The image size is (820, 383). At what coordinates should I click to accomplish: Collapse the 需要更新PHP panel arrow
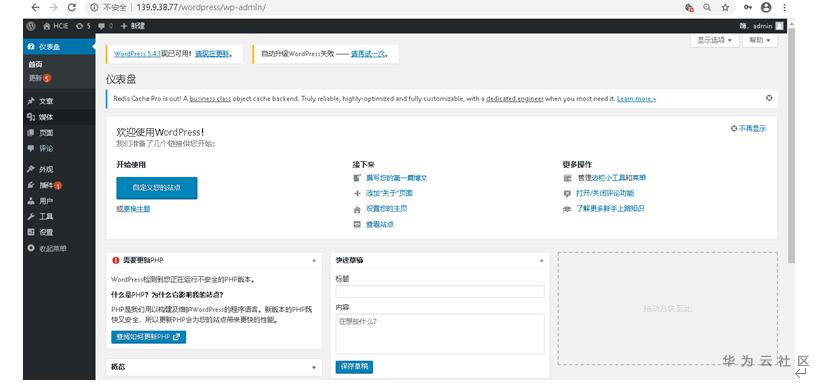314,260
